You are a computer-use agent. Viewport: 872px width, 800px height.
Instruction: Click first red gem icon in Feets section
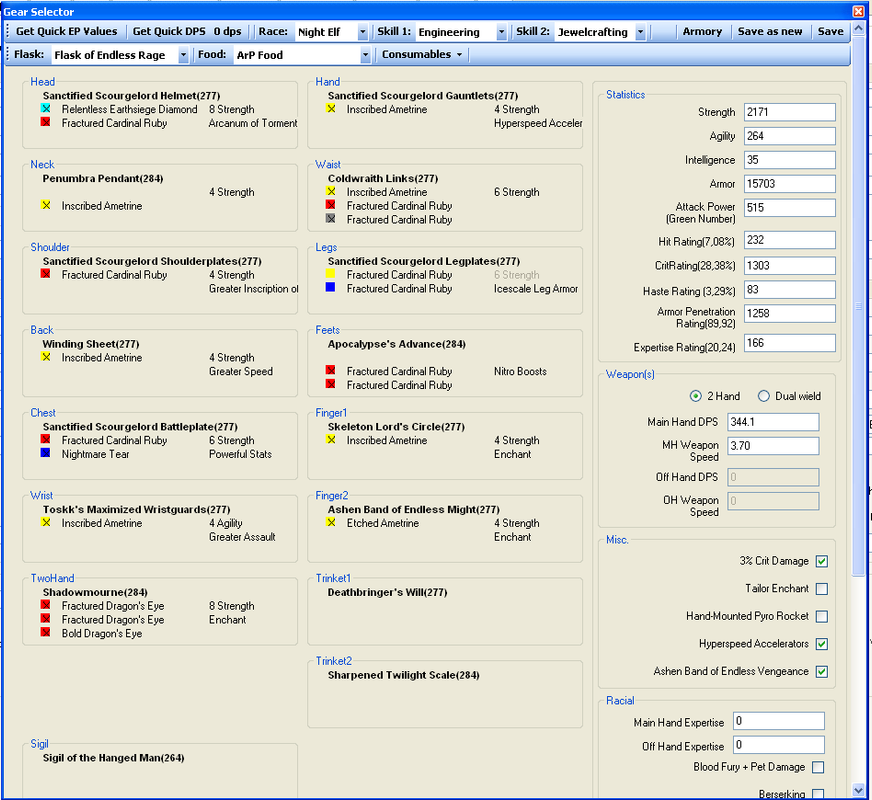[x=331, y=370]
